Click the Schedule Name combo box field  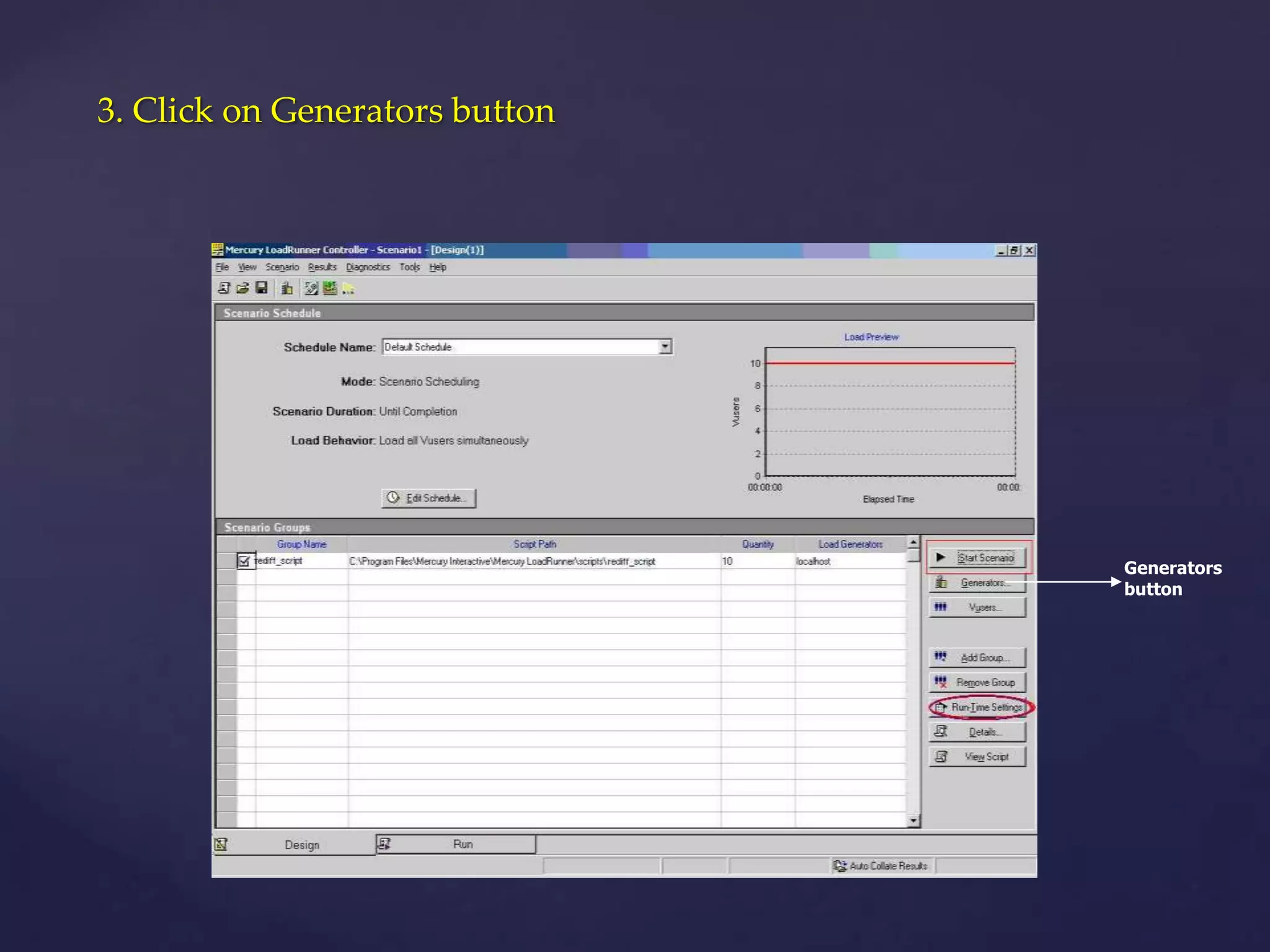(527, 346)
